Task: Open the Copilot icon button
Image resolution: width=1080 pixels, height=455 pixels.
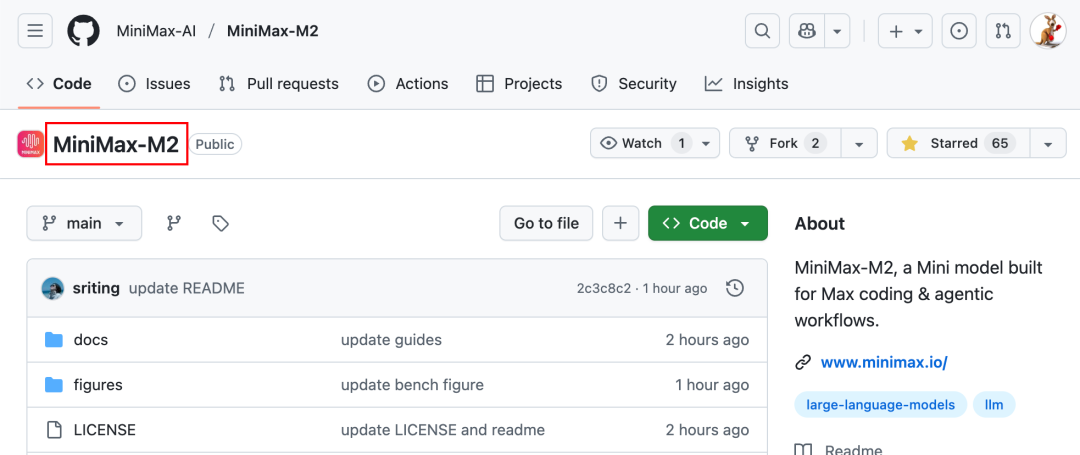Action: pos(805,31)
